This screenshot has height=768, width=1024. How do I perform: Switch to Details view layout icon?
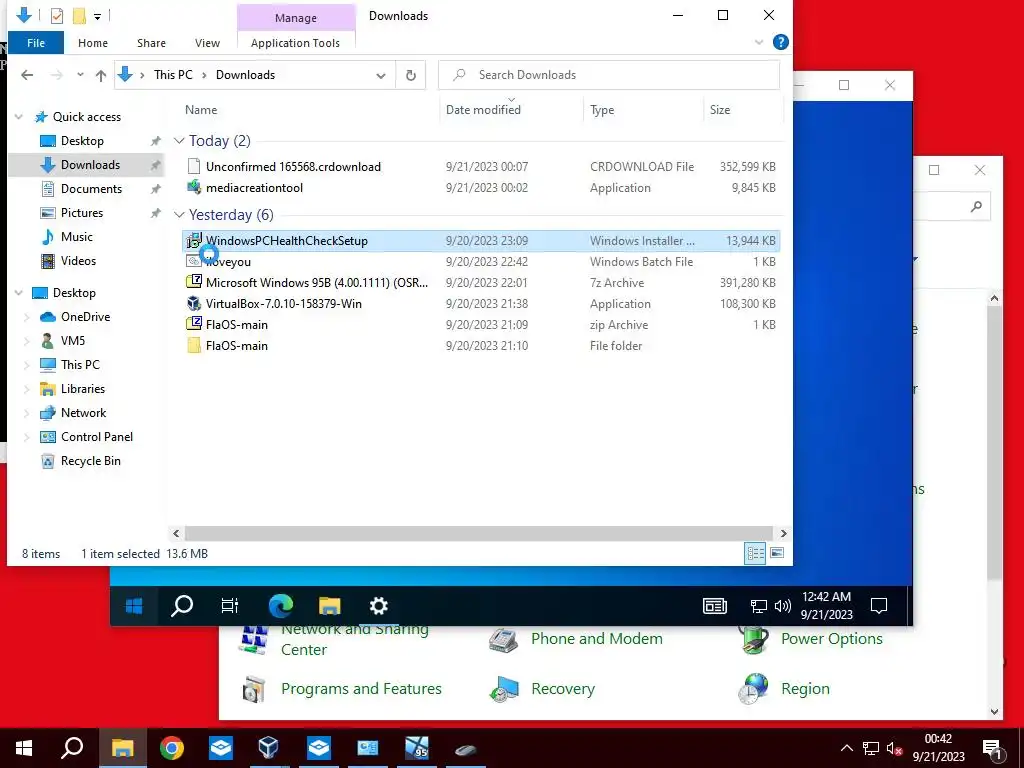pos(755,553)
